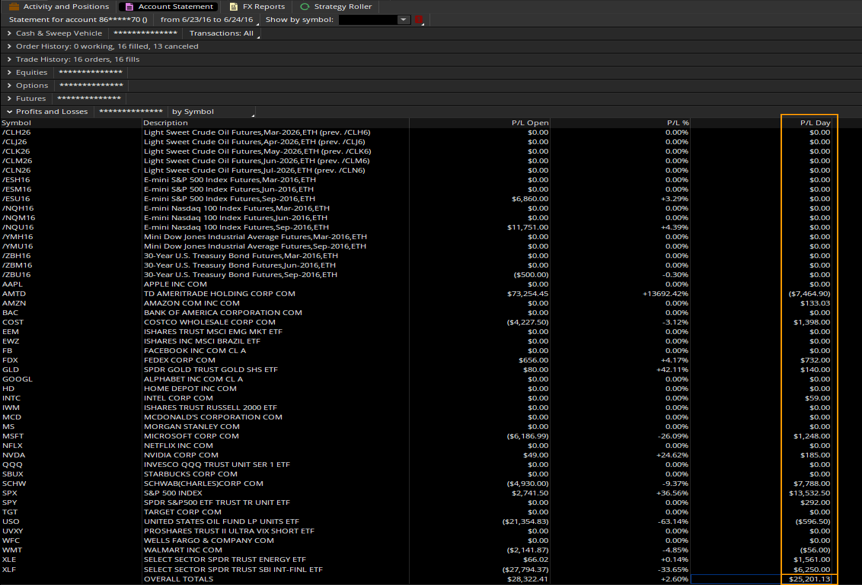Screen dimensions: 862x585
Task: Sort by the P/L % column header
Action: click(677, 123)
